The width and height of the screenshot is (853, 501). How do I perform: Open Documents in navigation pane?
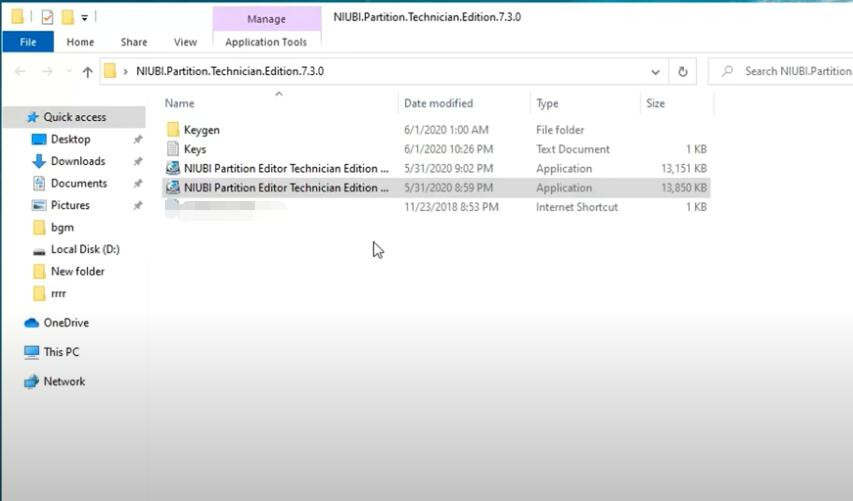pyautogui.click(x=79, y=183)
